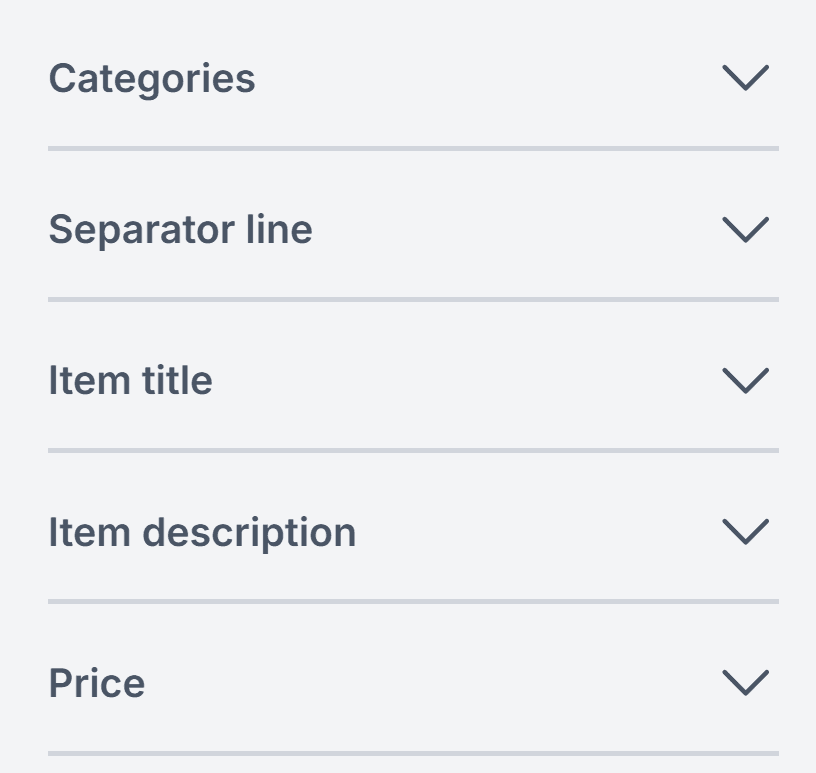Viewport: 816px width, 773px height.
Task: Click the chevron icon beside Separator line
Action: click(745, 229)
